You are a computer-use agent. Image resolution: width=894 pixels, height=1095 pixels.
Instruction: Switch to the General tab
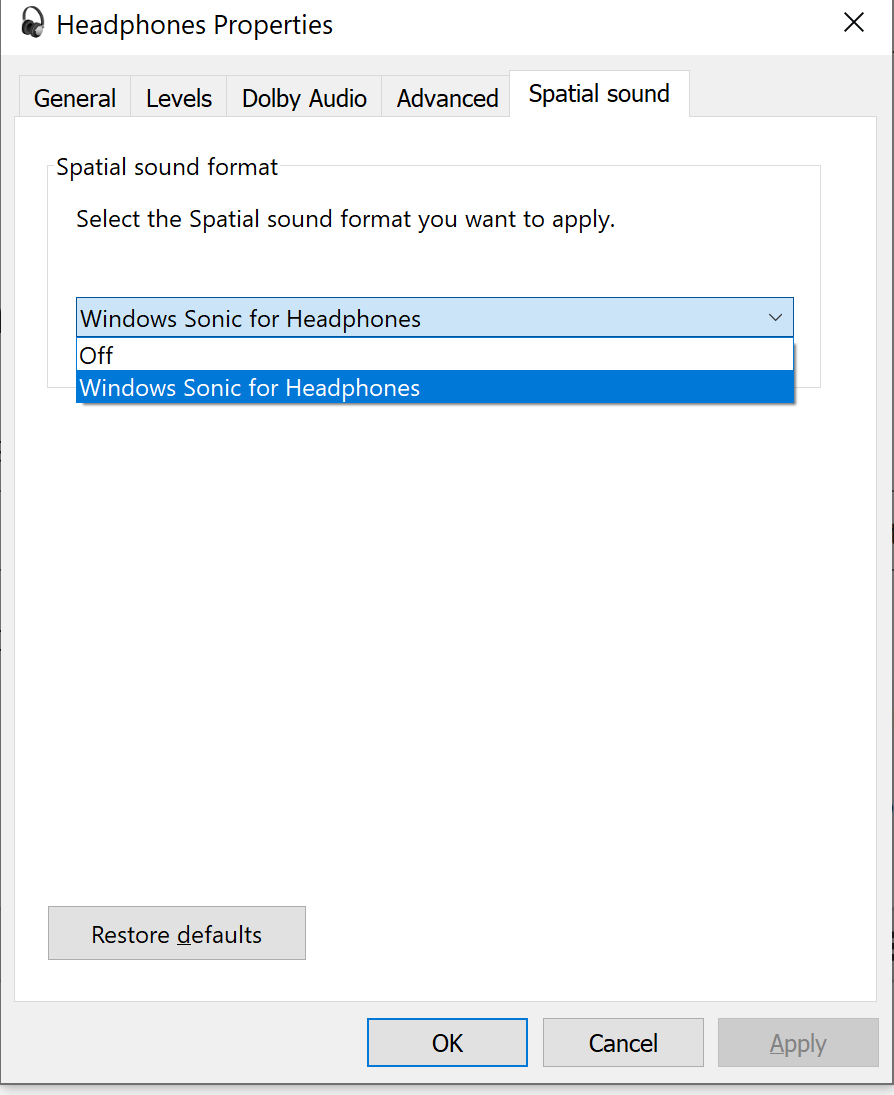point(75,98)
